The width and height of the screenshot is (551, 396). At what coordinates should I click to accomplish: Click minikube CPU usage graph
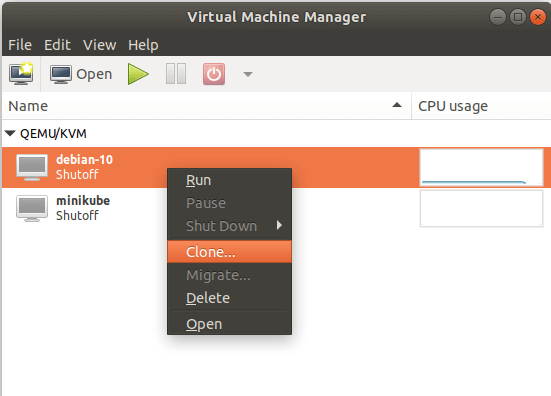click(x=481, y=208)
